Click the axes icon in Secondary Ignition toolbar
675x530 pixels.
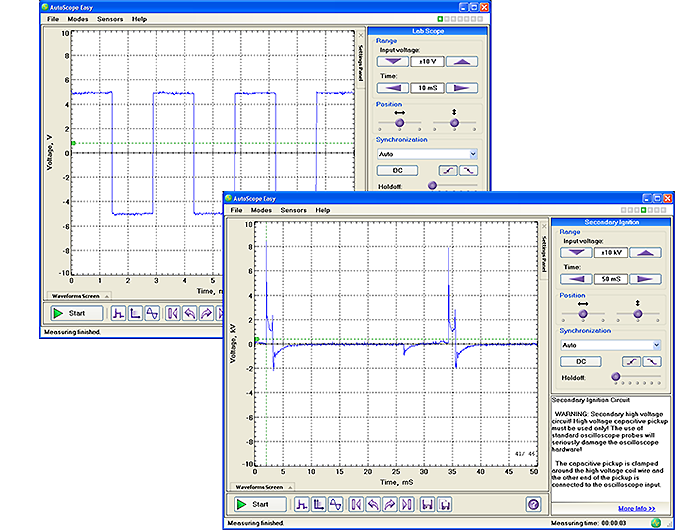(x=318, y=504)
